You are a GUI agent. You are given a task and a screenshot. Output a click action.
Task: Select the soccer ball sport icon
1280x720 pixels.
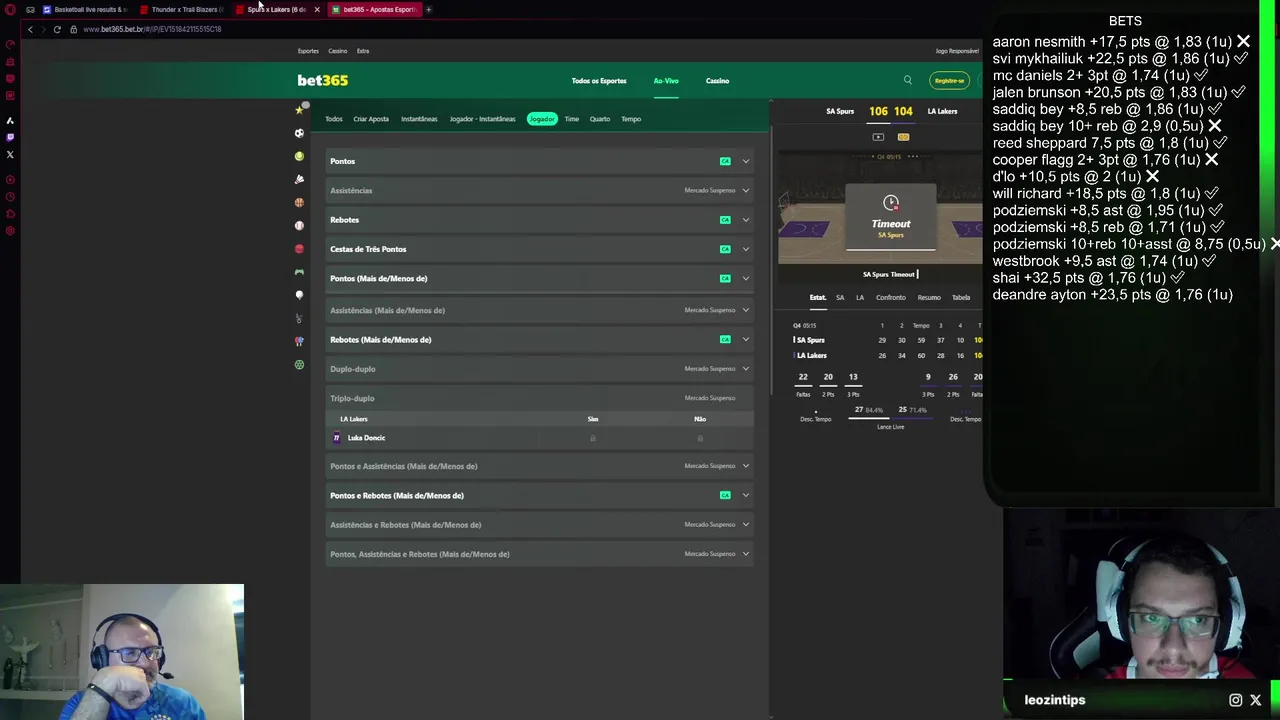pyautogui.click(x=299, y=133)
